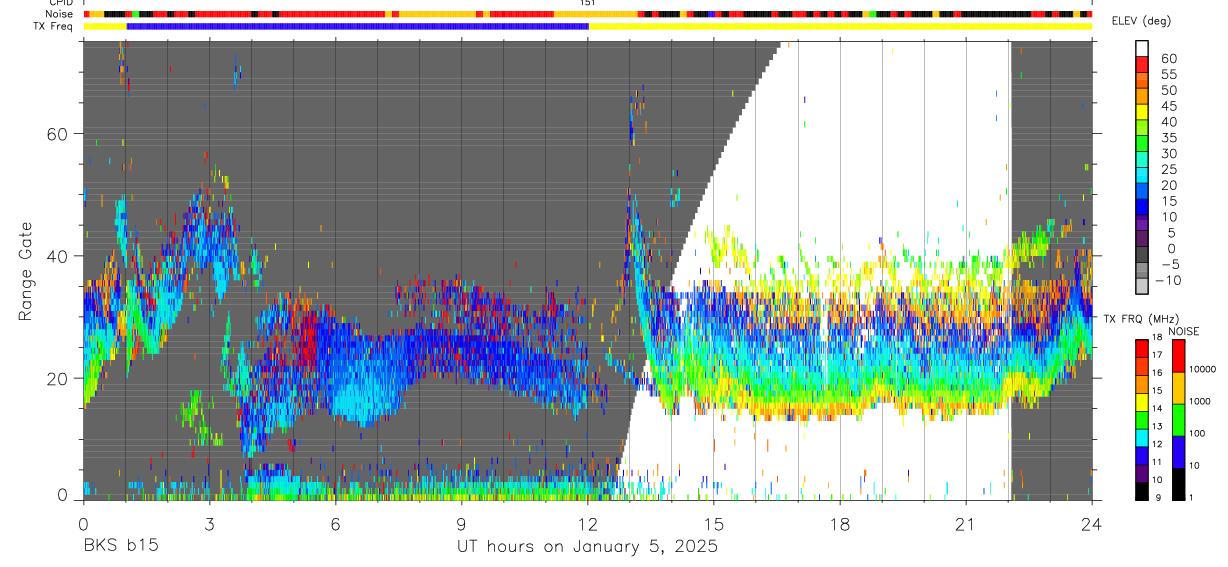The width and height of the screenshot is (1228, 567).
Task: Click the TX Freq strip yellow segment after 12 UT
Action: pyautogui.click(x=840, y=26)
